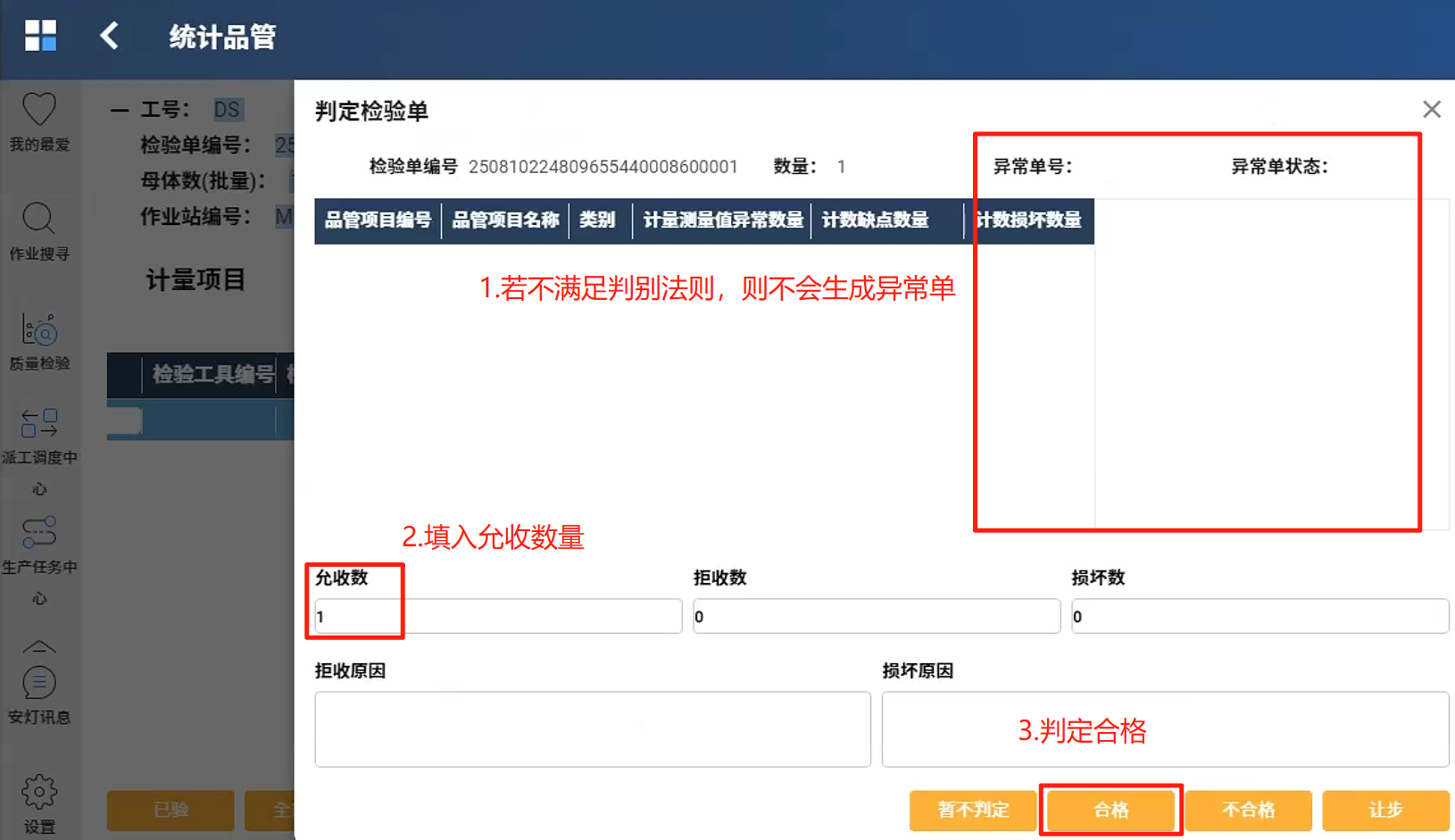Screen dimensions: 1455x840
Task: Click the 已验 button in the background
Action: coord(170,811)
